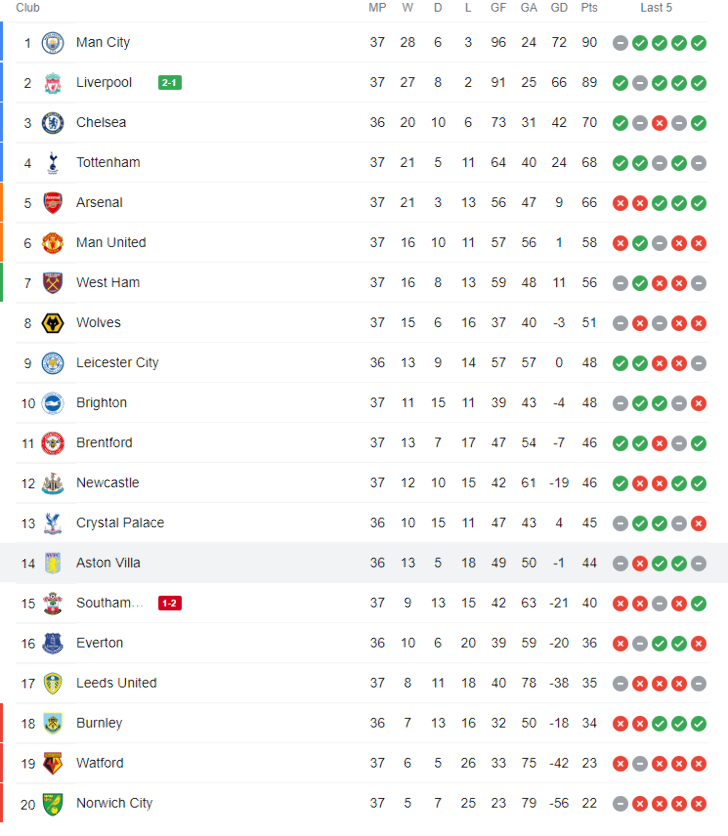Click the Chelsea club badge
Viewport: 728px width, 836px height.
click(x=53, y=123)
